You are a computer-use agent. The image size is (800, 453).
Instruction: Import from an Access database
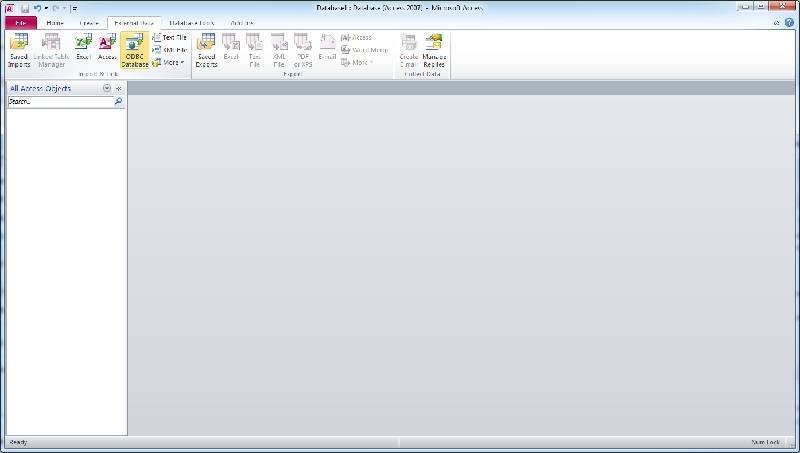click(x=107, y=50)
